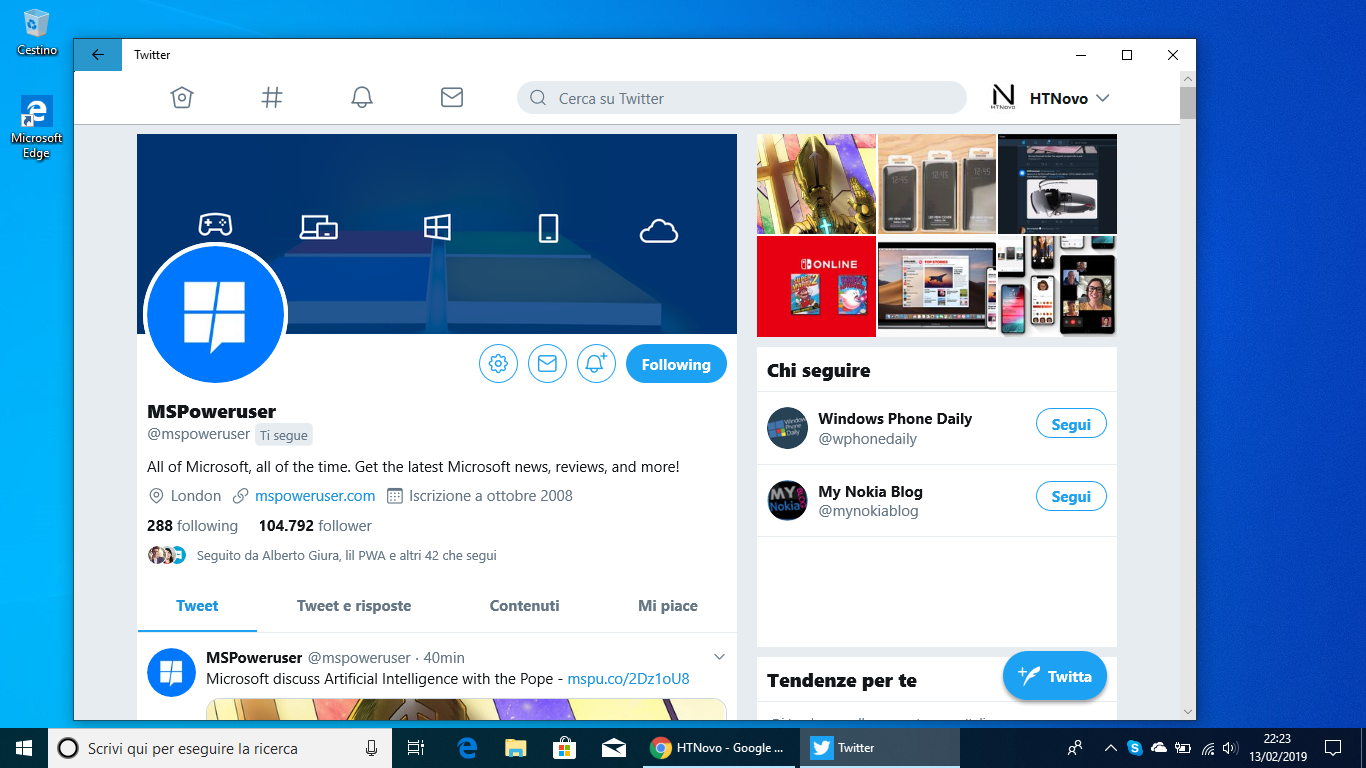Open Task View on taskbar
This screenshot has width=1366, height=768.
(416, 747)
